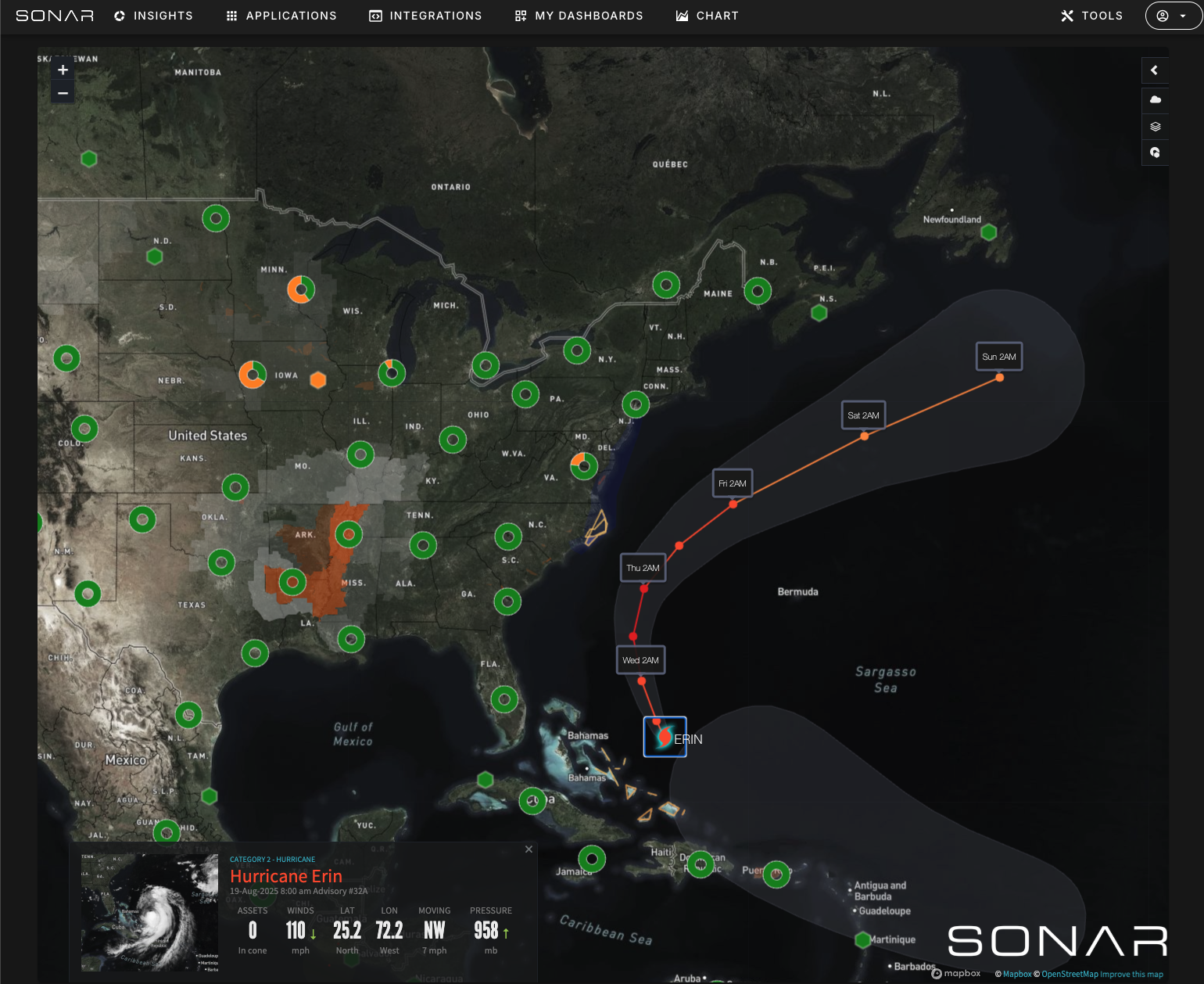Open the Applications menu
This screenshot has height=984, width=1204.
[x=281, y=16]
